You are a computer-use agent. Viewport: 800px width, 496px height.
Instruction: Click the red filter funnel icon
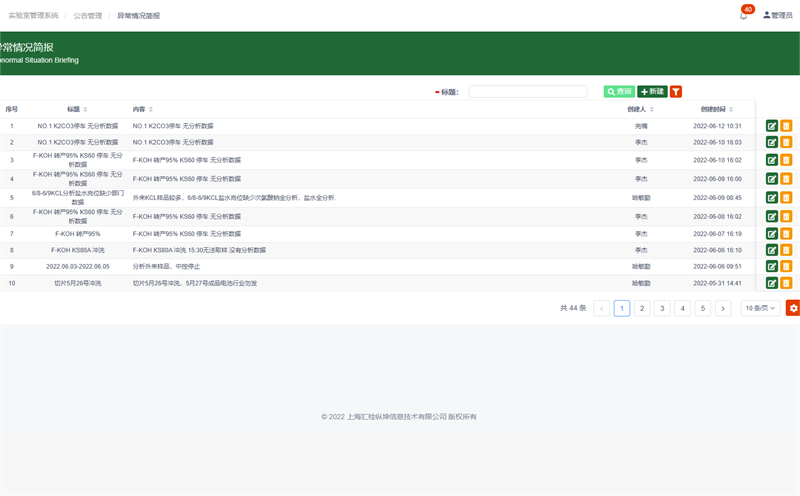[x=676, y=91]
